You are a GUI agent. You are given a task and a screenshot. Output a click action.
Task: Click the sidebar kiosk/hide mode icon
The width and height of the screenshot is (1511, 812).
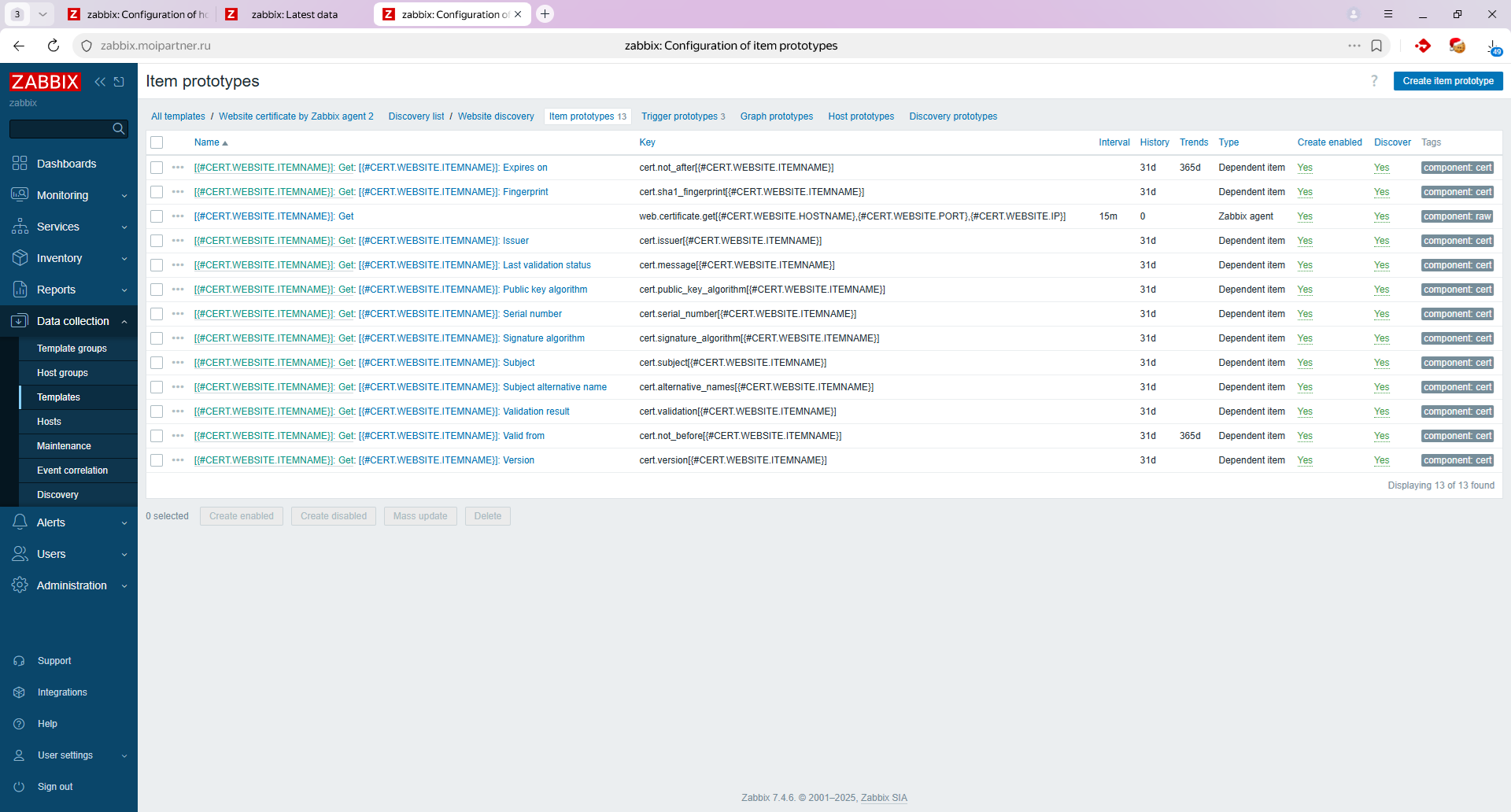(120, 82)
